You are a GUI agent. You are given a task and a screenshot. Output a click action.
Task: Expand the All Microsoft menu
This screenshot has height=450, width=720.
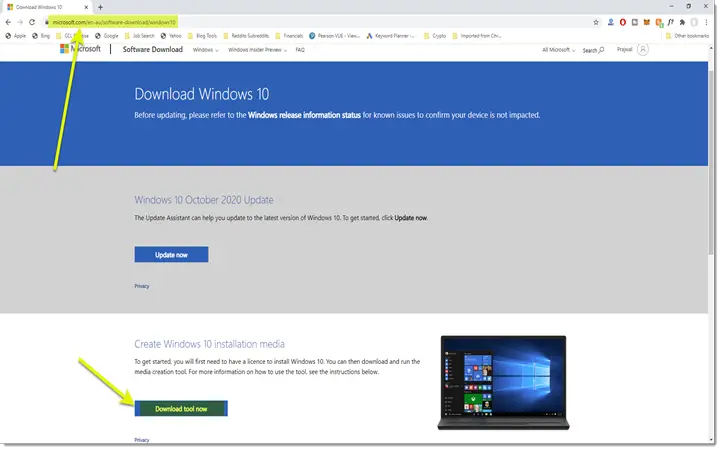tap(558, 50)
